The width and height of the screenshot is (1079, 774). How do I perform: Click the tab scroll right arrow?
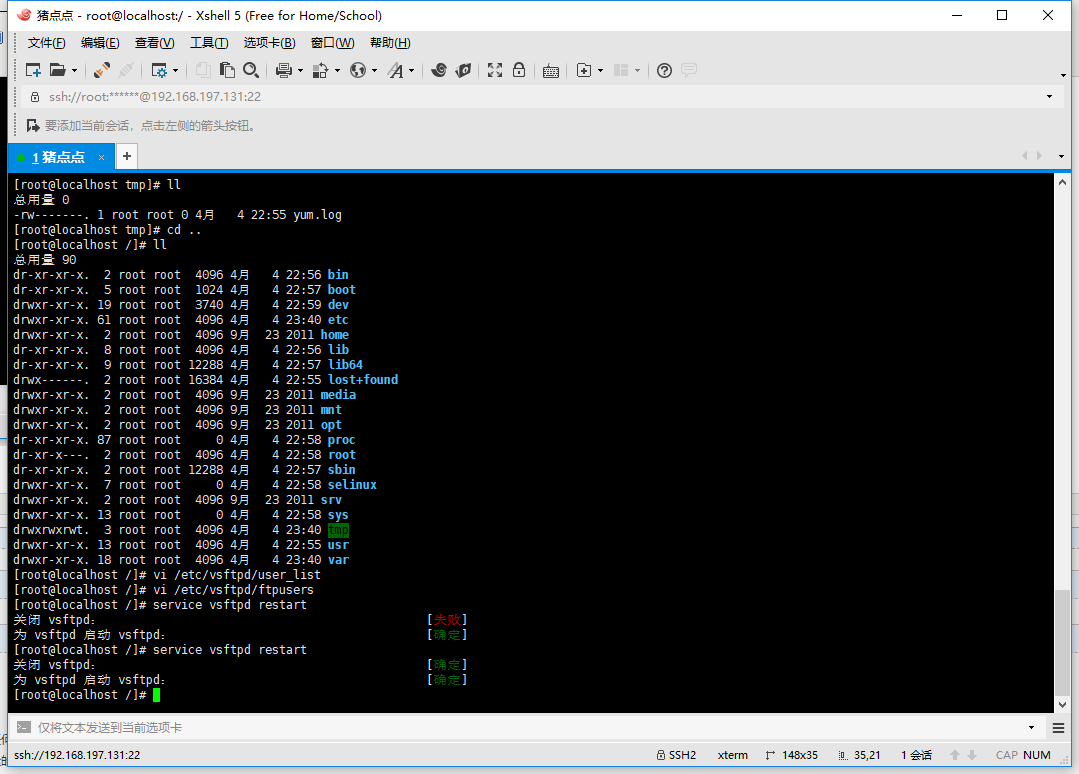pos(1039,156)
